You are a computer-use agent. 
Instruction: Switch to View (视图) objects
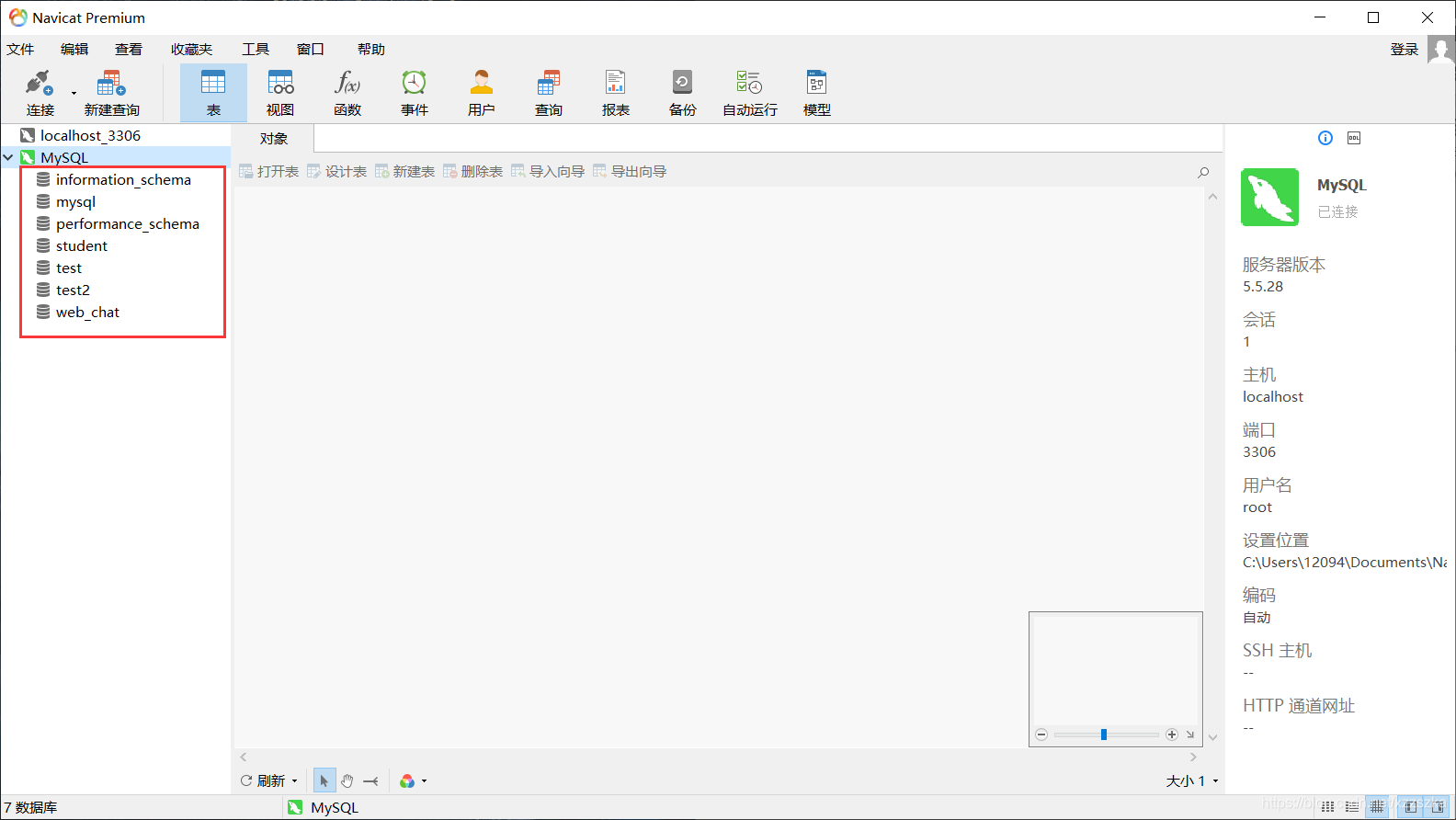pyautogui.click(x=280, y=93)
